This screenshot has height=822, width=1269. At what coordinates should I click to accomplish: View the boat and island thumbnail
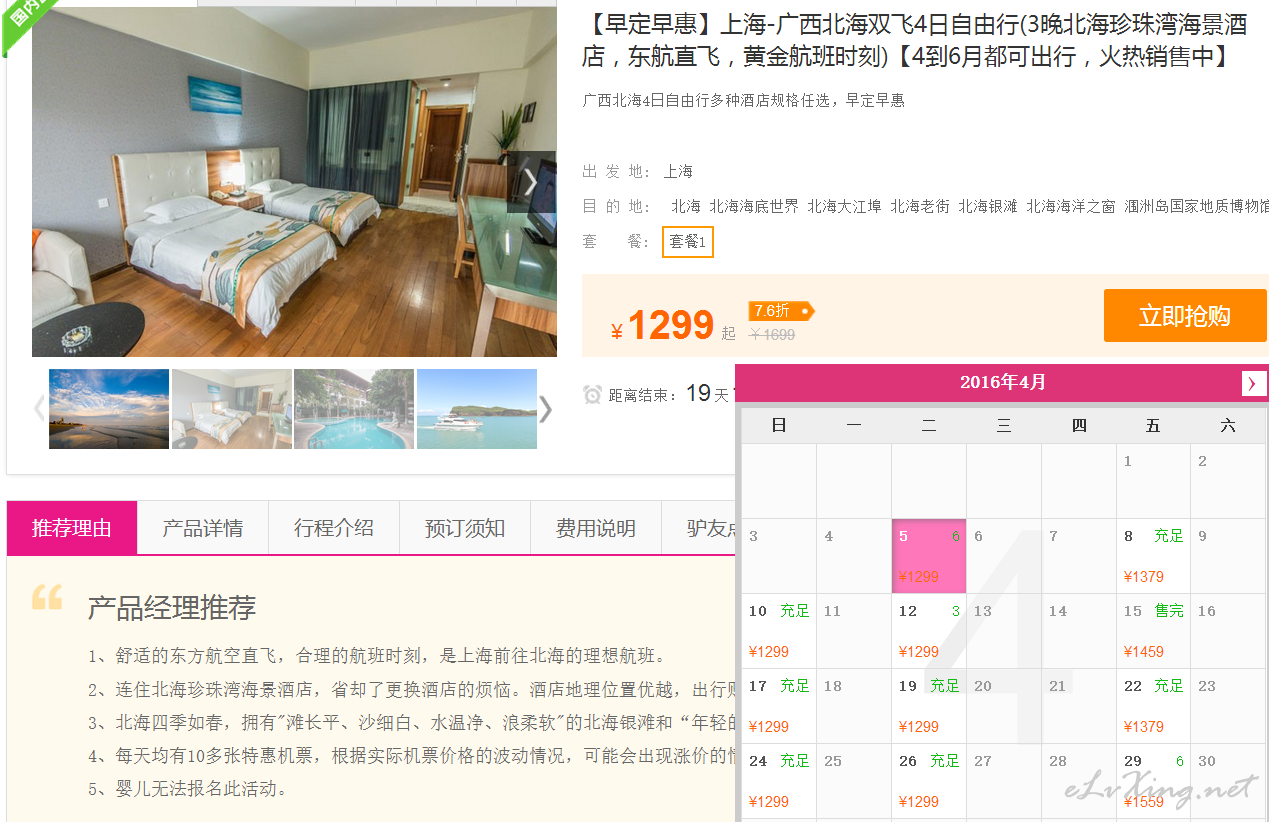[x=477, y=409]
